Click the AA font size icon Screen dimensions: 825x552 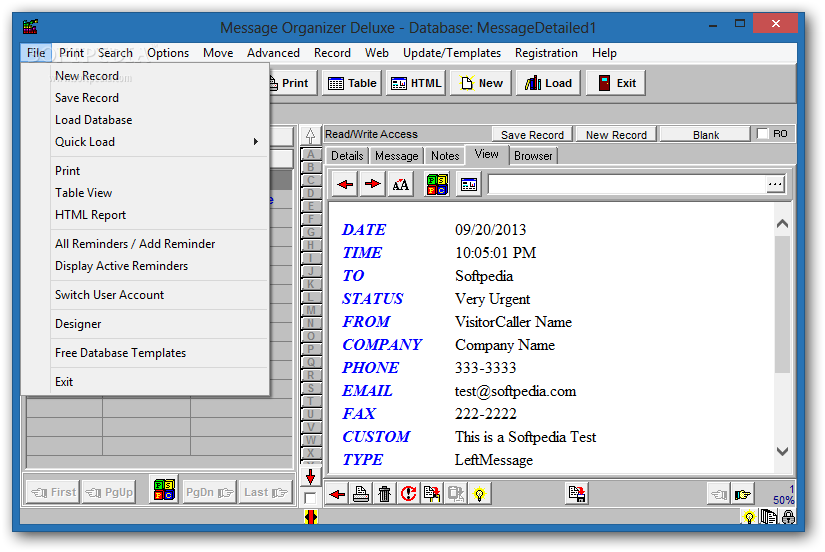(x=400, y=184)
